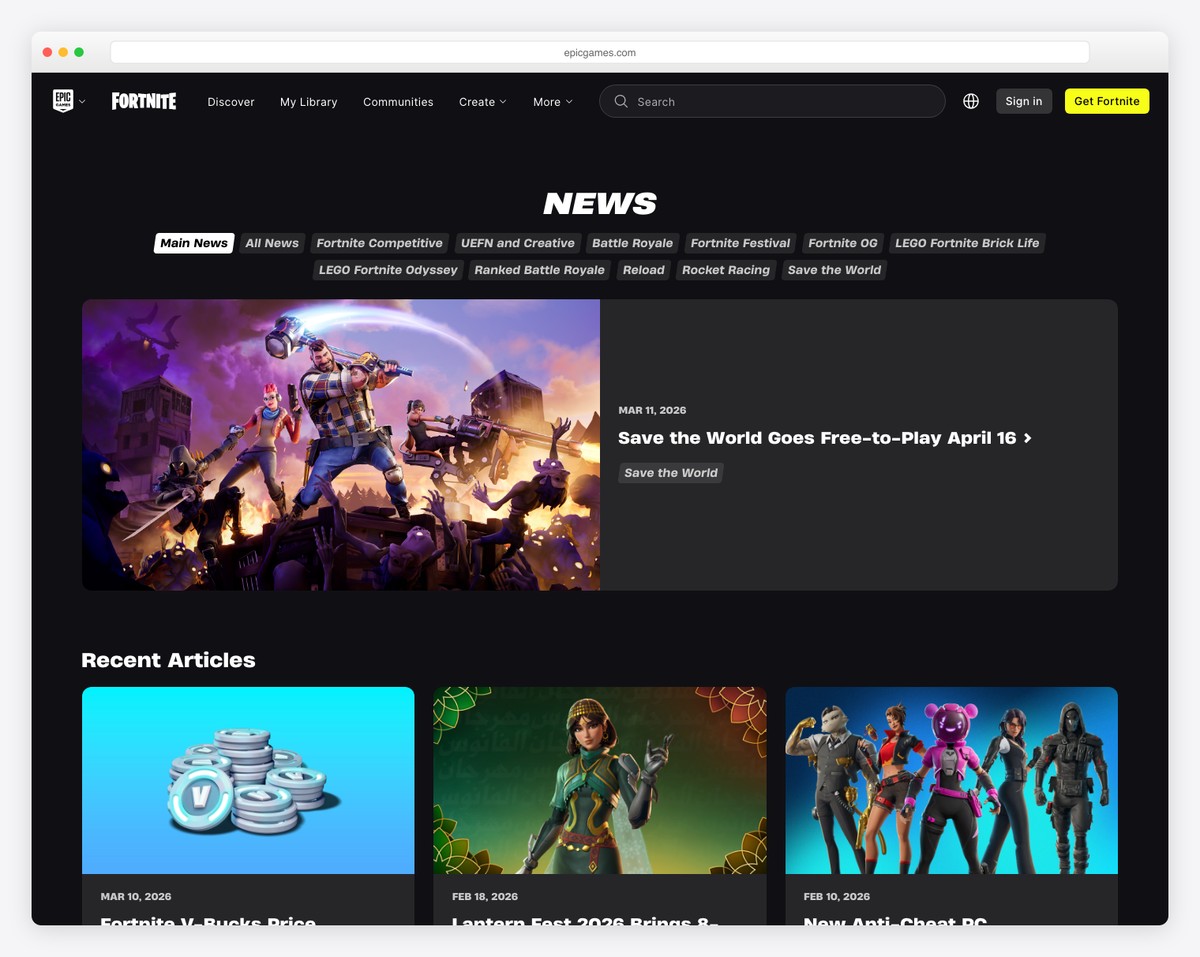Open the Anti-Cheat article thumbnail
This screenshot has width=1200, height=957.
(x=951, y=780)
